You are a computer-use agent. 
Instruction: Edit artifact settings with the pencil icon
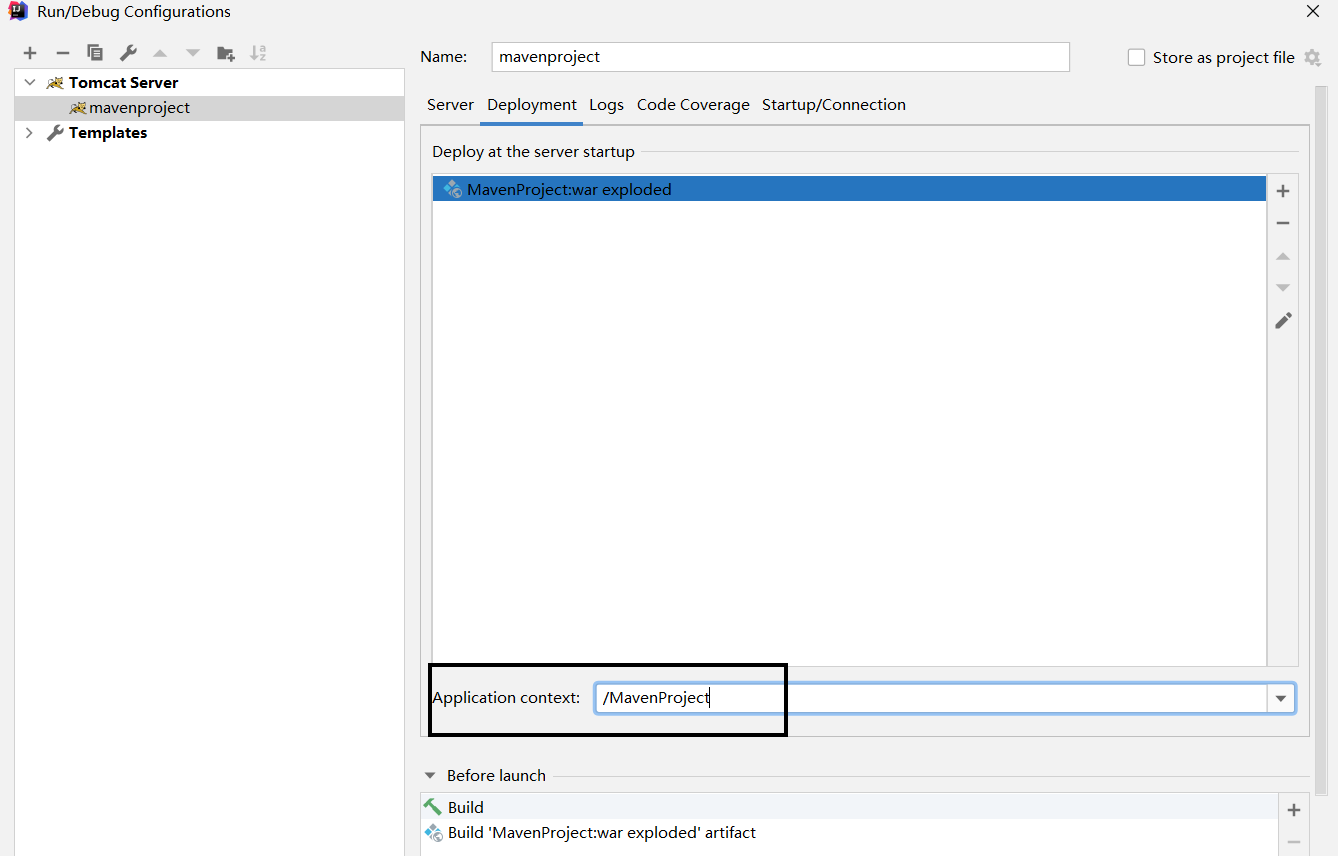point(1283,320)
